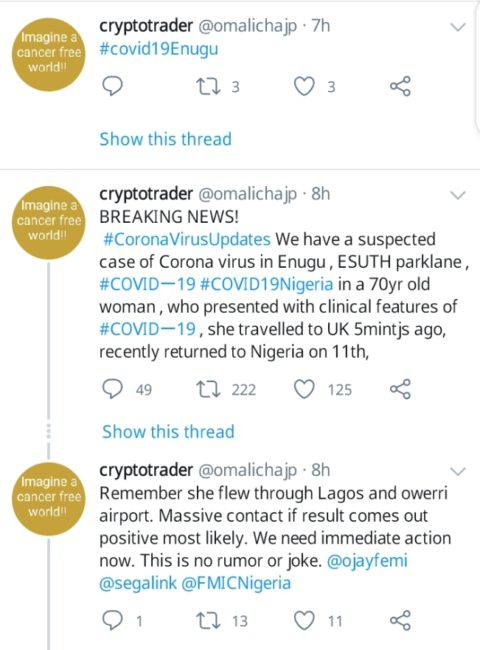The image size is (480, 650).
Task: Open Show this thread under the BREAKING NEWS tweet
Action: coord(168,432)
